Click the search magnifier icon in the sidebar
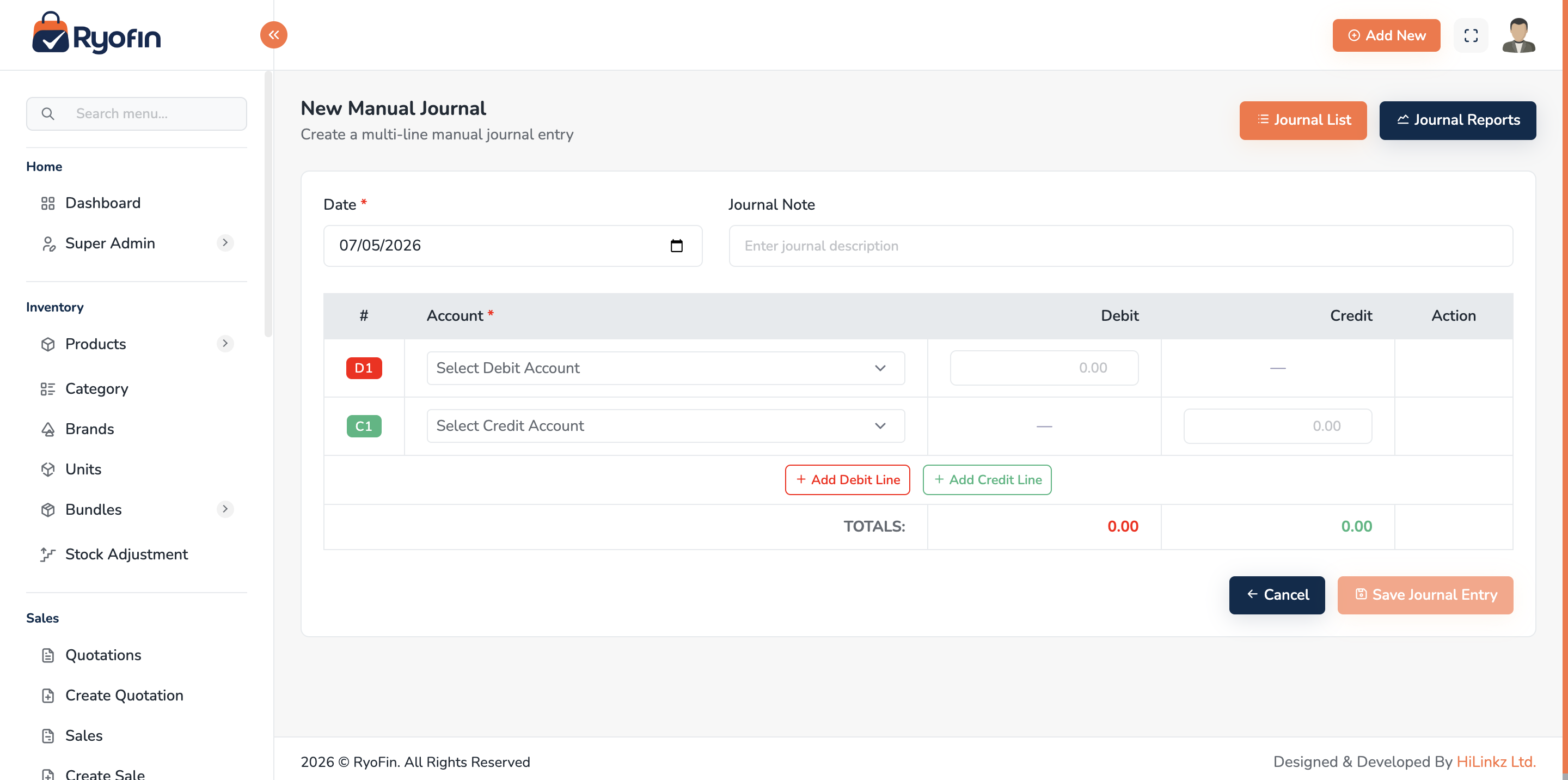The width and height of the screenshot is (1568, 780). click(47, 114)
